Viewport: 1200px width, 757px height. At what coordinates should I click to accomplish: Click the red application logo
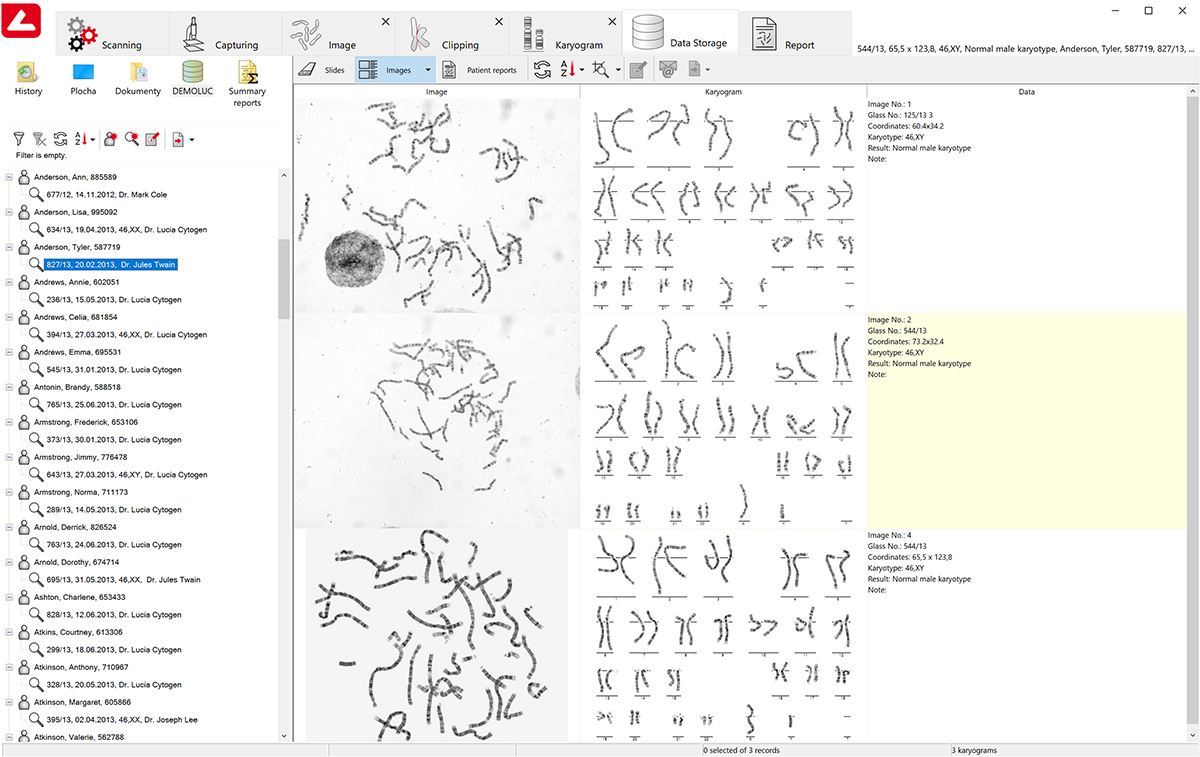21,20
